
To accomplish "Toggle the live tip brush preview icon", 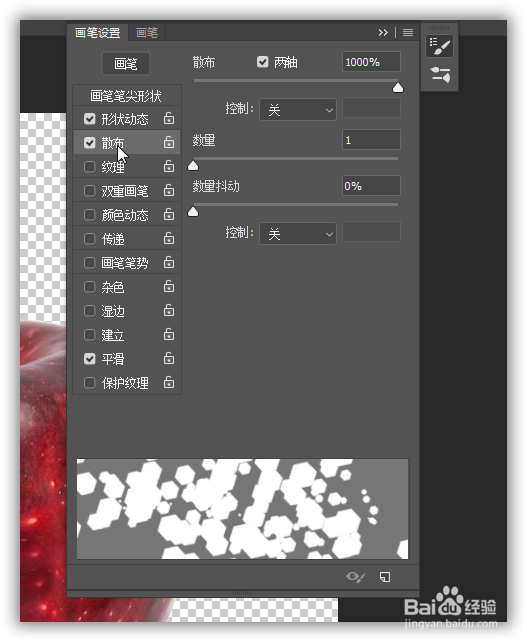I will 355,577.
